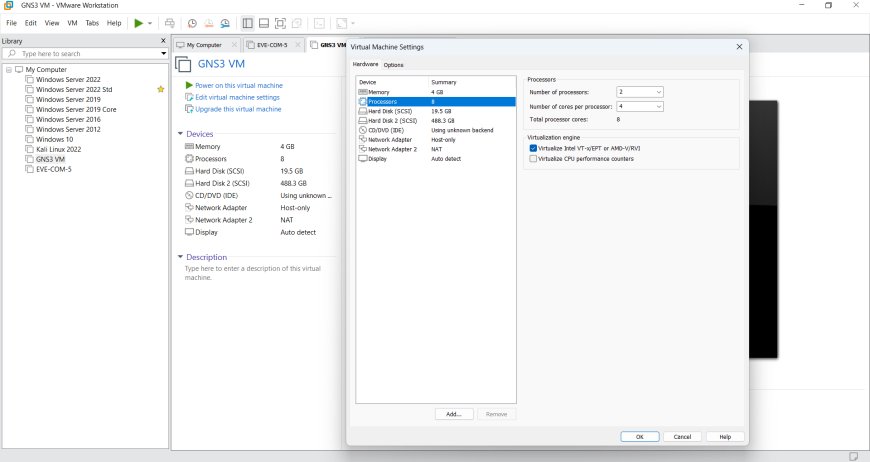Enable Virtualize CPU performance counters checkbox
The width and height of the screenshot is (870, 462).
[x=533, y=159]
